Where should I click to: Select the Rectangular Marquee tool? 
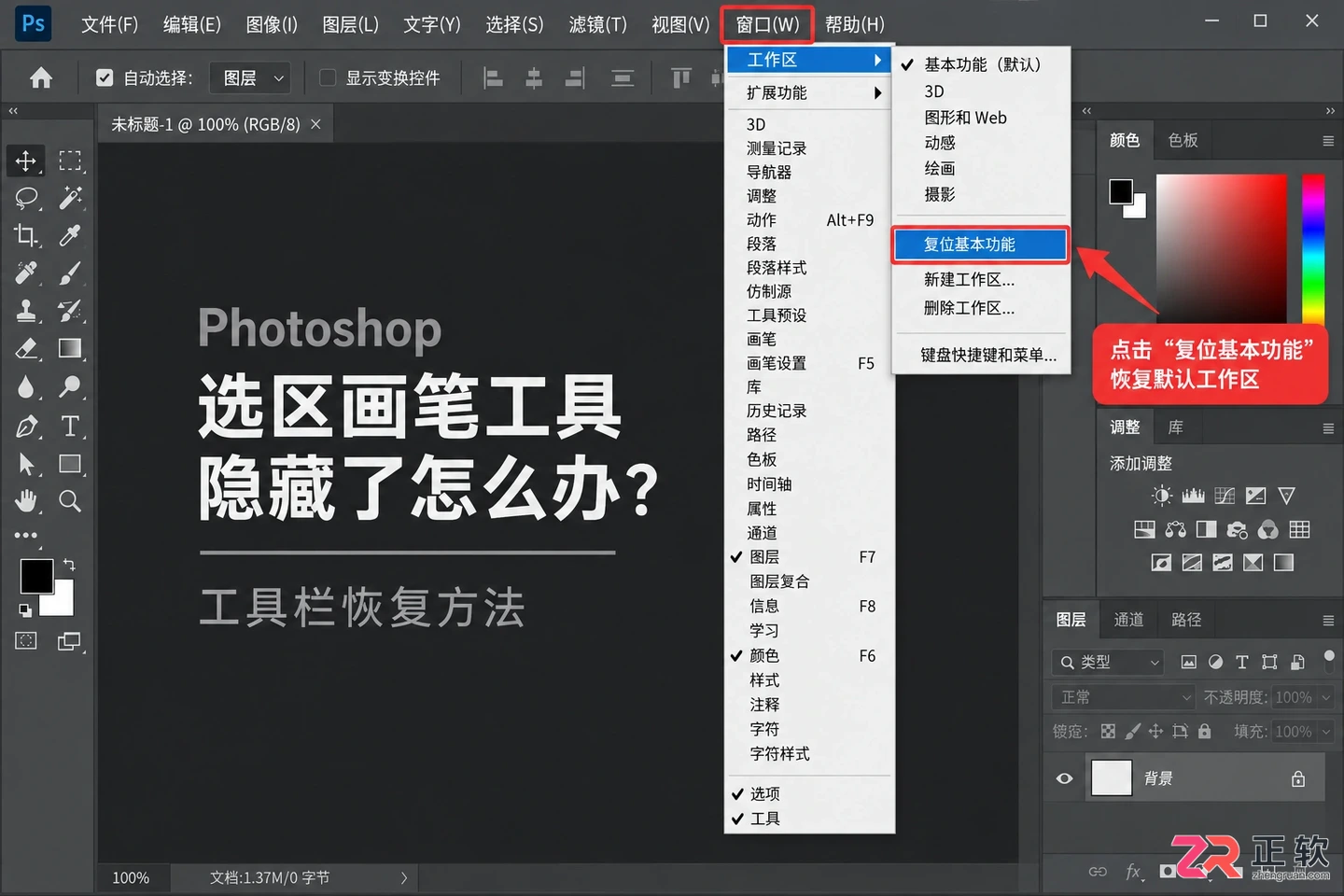coord(70,161)
